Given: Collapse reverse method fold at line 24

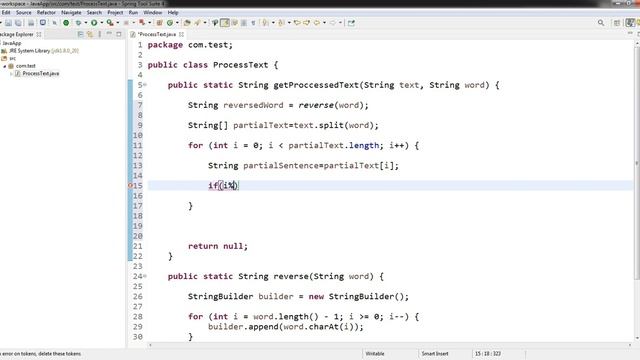Looking at the screenshot, I should (145, 276).
